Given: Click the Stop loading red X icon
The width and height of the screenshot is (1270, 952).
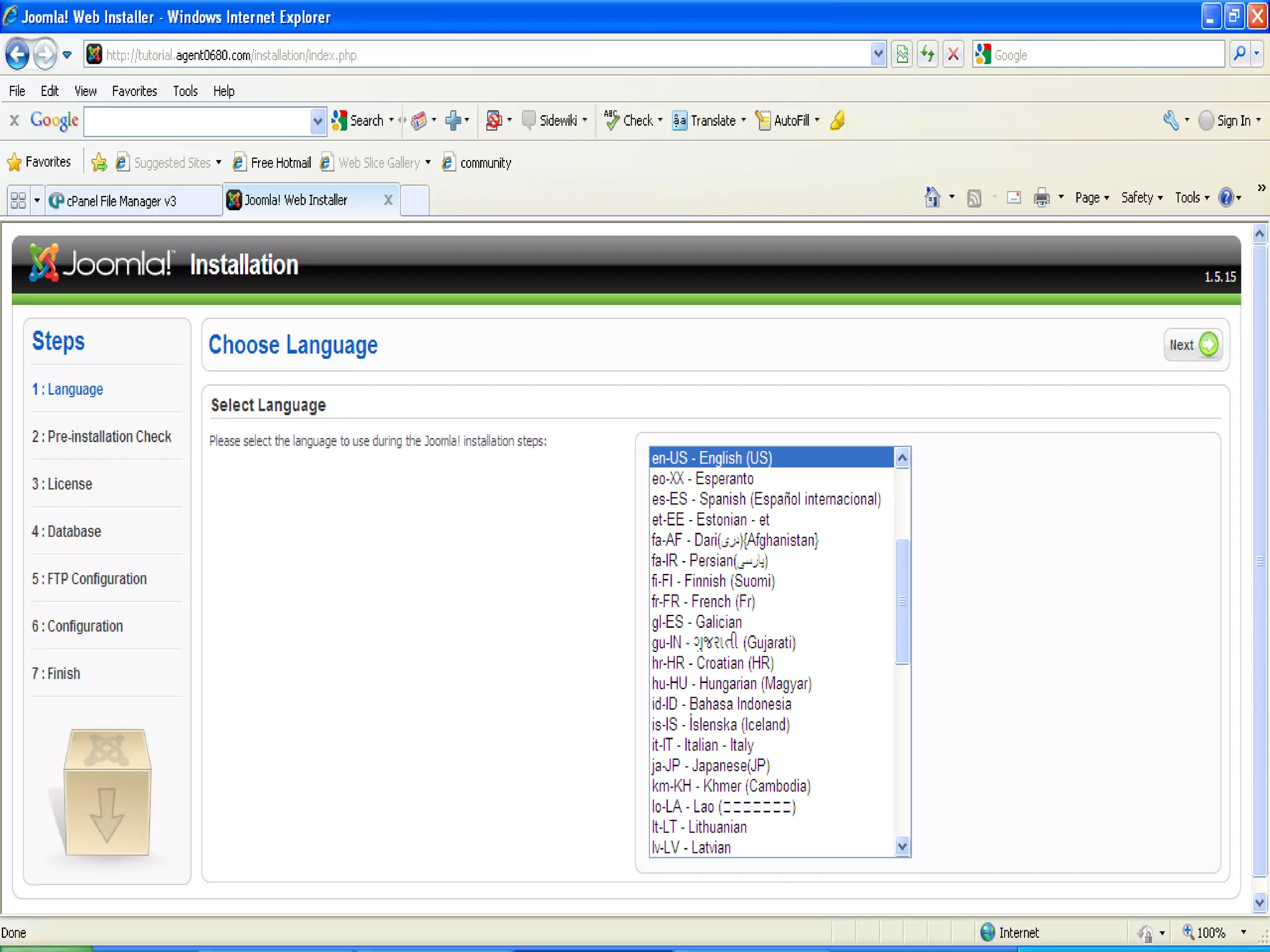Looking at the screenshot, I should [x=953, y=55].
